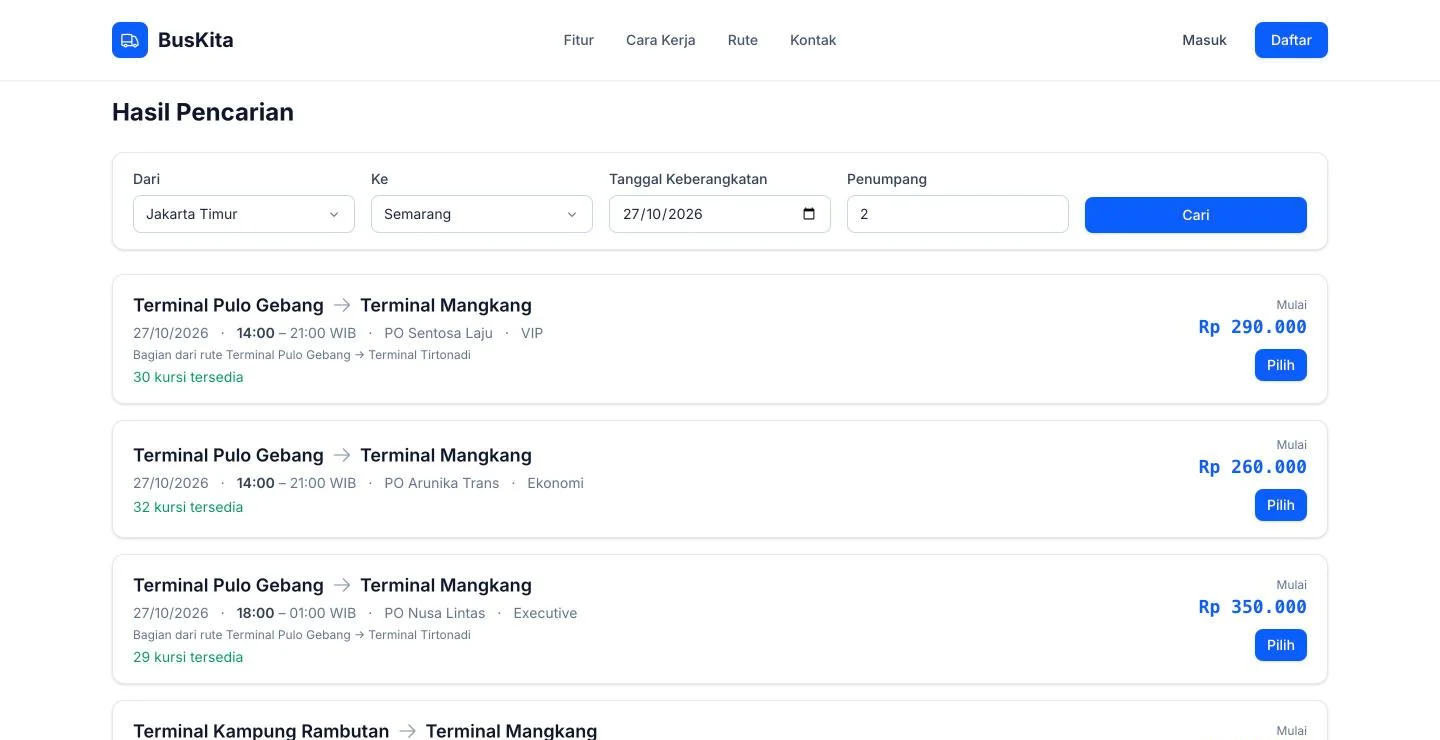Choose Pilih for PO Nusa Lintas trip
This screenshot has height=740, width=1440.
tap(1281, 645)
